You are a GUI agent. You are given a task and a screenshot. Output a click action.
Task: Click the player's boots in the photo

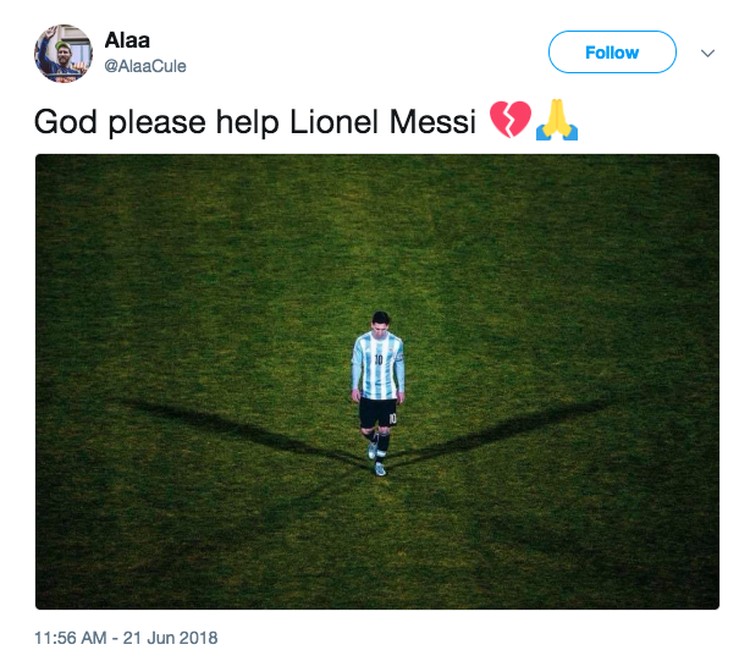(377, 460)
